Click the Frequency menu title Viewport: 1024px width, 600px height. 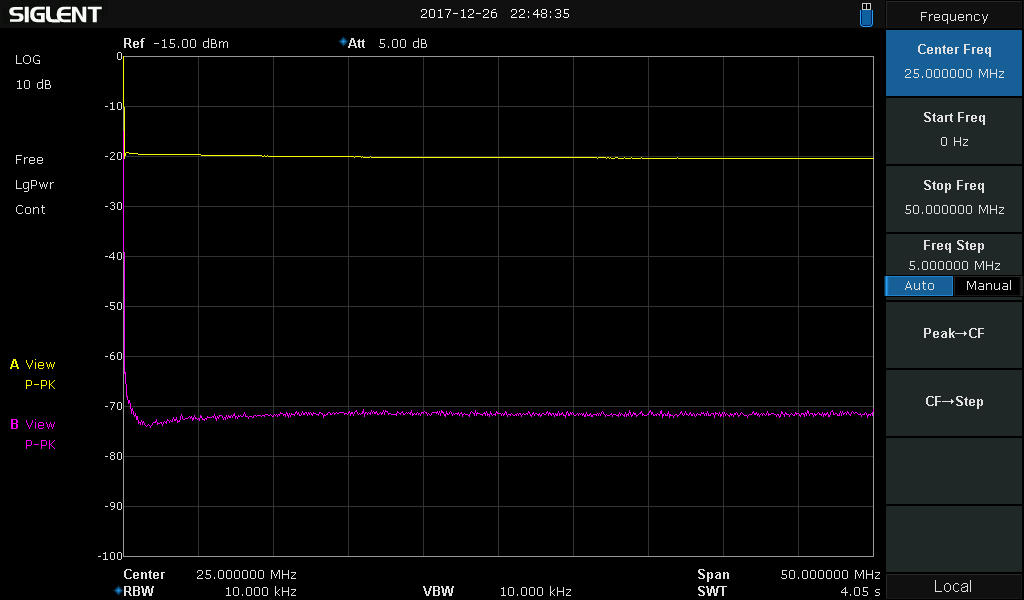[953, 16]
